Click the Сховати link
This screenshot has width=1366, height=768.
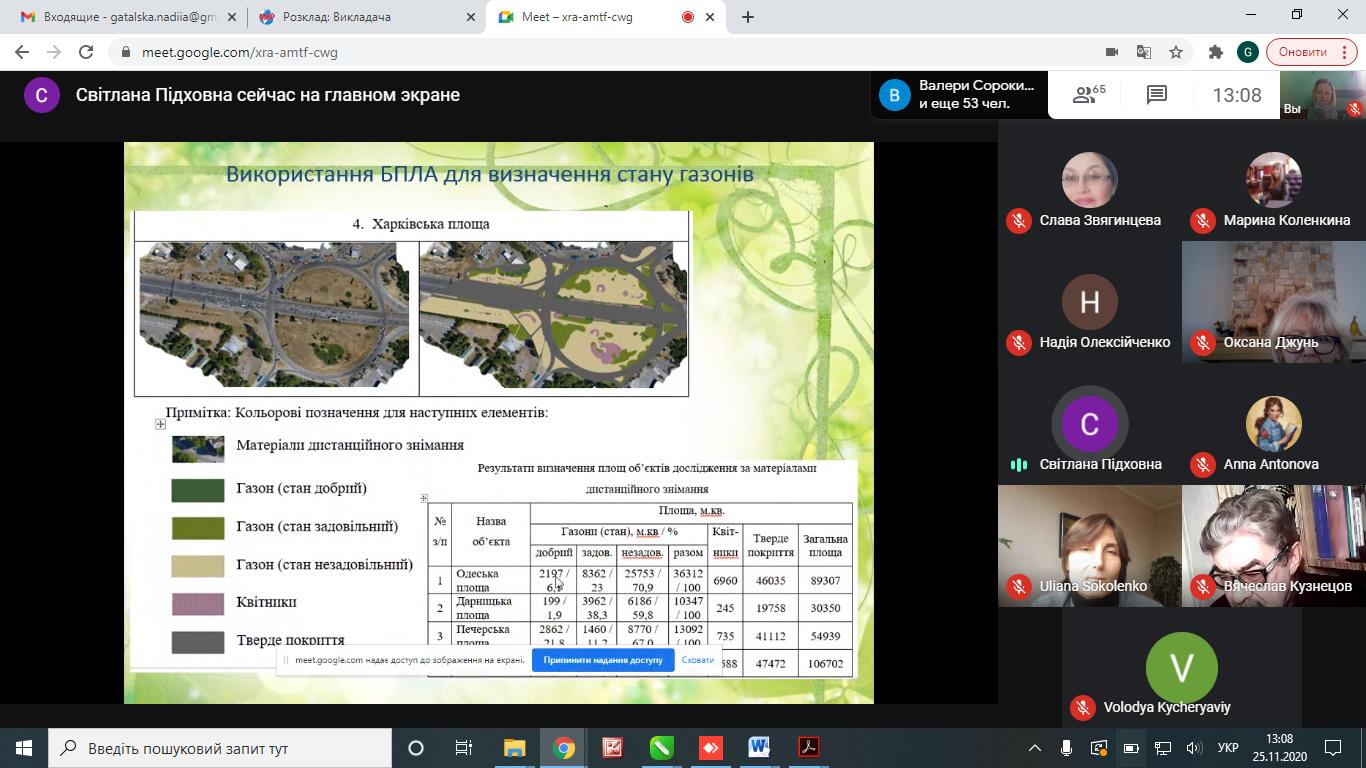697,660
